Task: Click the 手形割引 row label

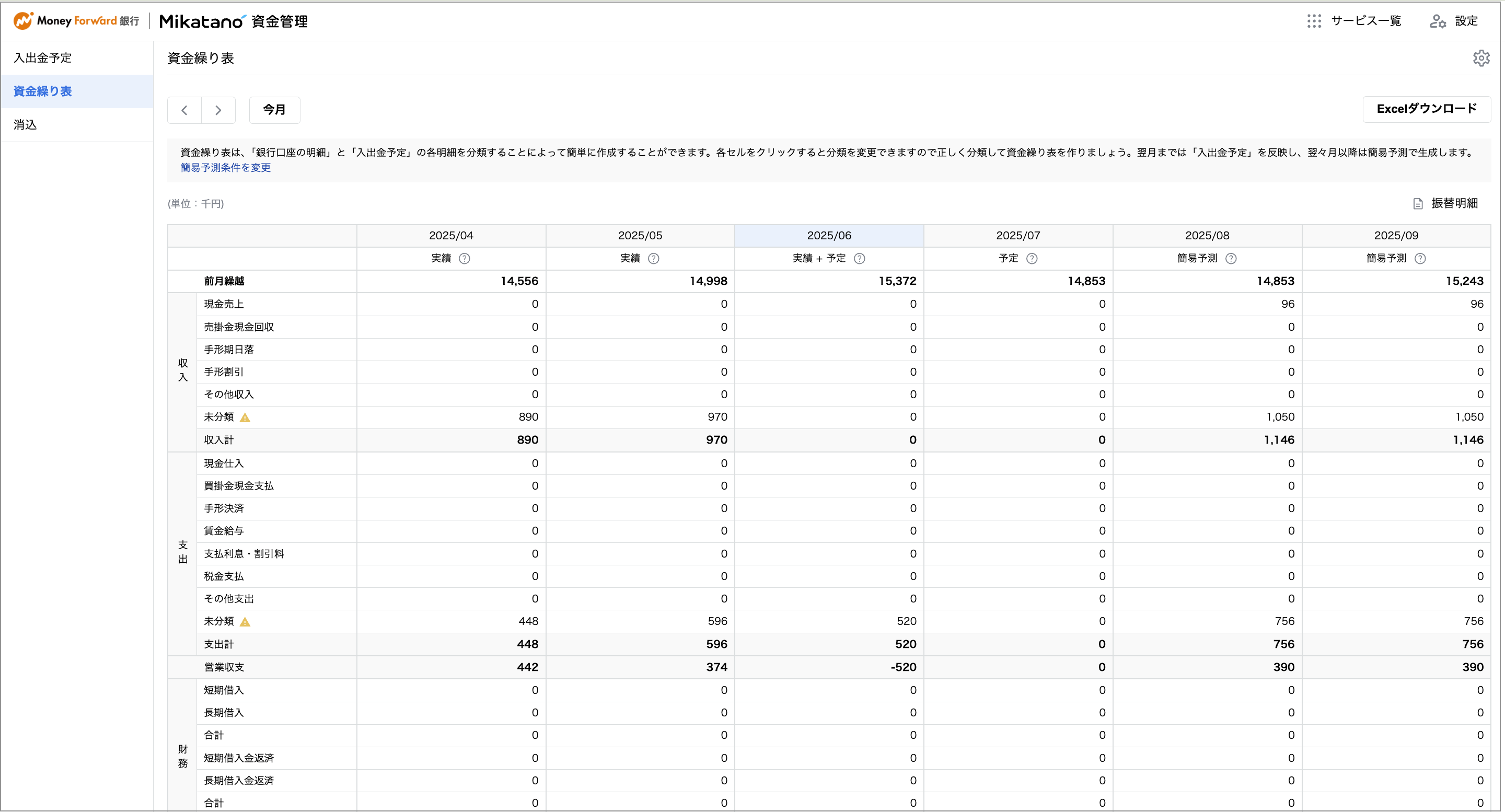Action: 224,372
